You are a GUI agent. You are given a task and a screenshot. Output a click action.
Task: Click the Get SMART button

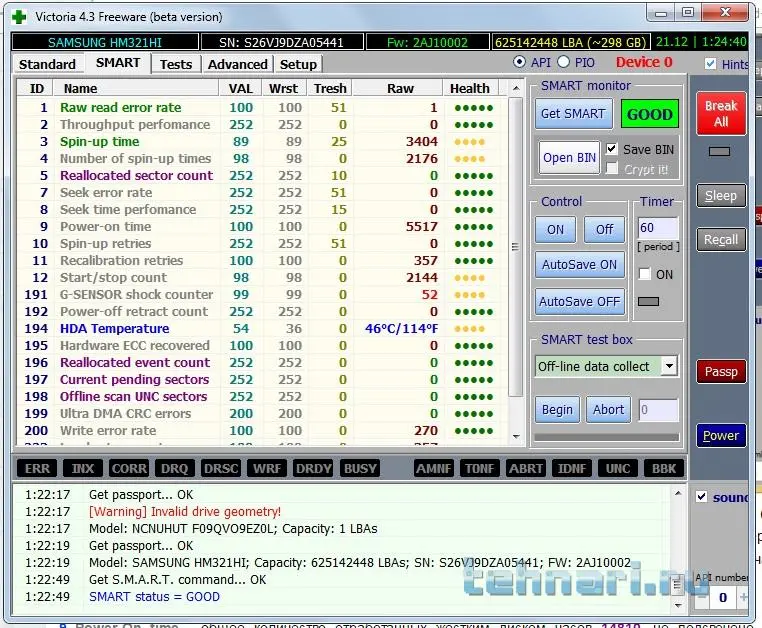click(573, 113)
